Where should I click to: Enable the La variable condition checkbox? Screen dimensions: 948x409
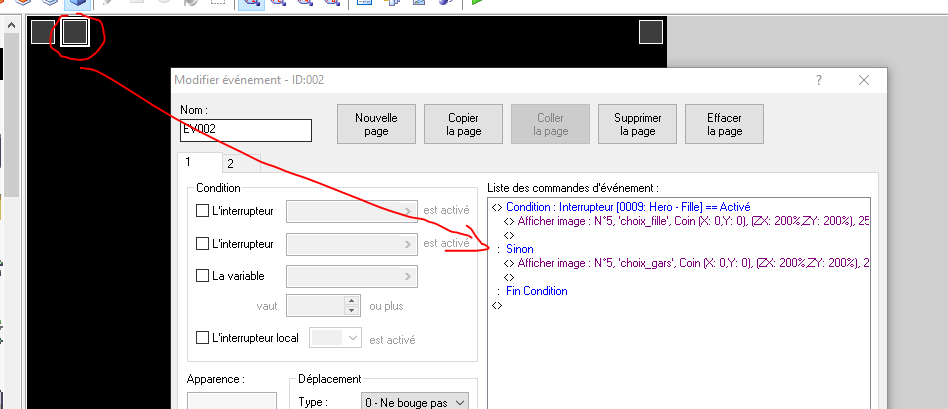click(203, 276)
